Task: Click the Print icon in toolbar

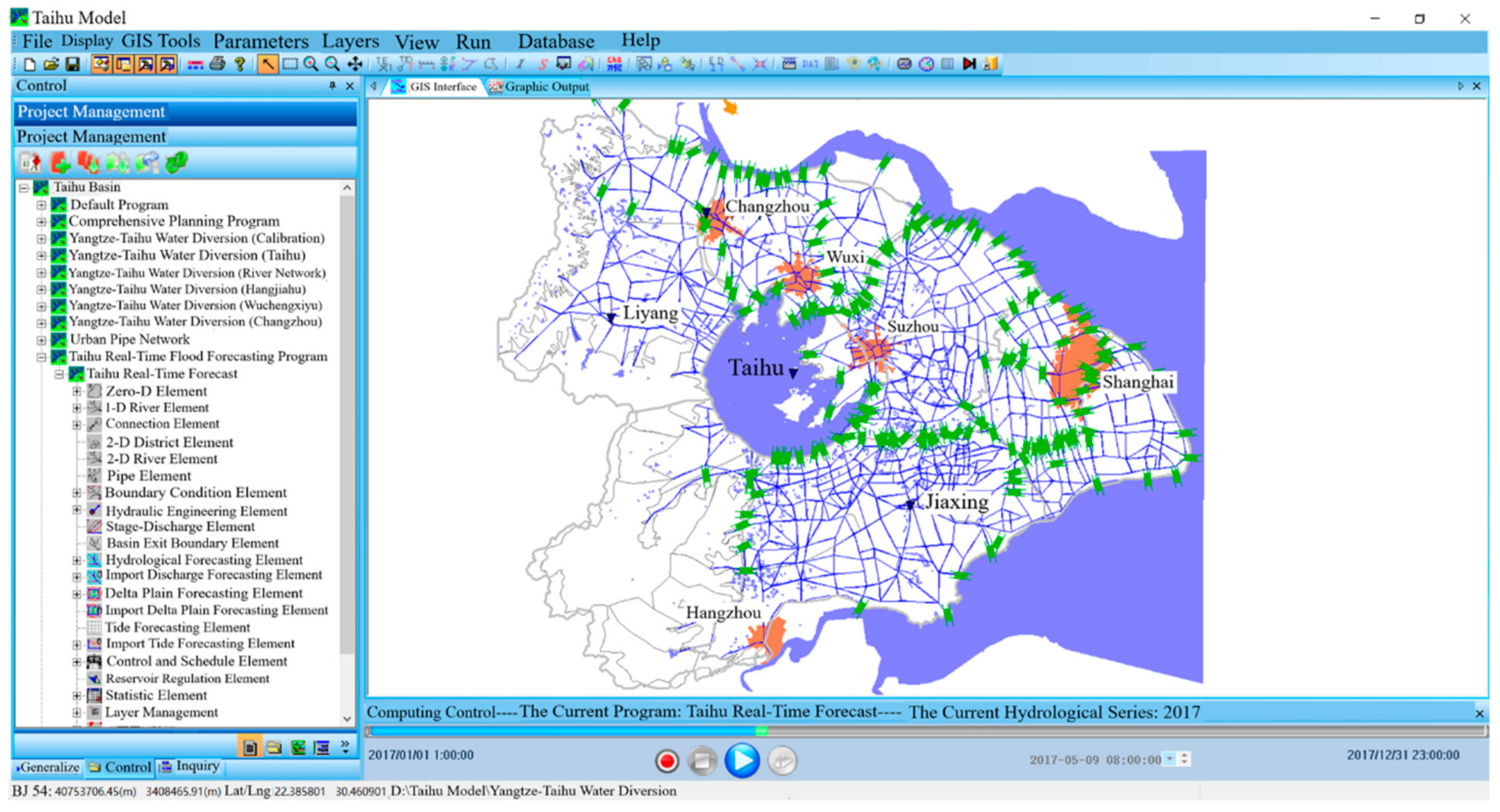Action: [x=218, y=65]
